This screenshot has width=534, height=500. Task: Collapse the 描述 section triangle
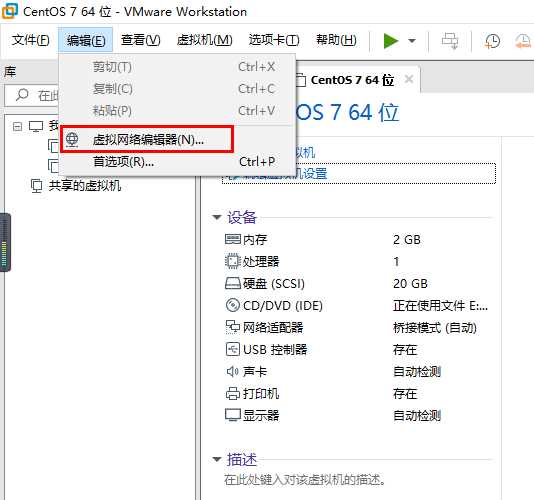pos(217,459)
